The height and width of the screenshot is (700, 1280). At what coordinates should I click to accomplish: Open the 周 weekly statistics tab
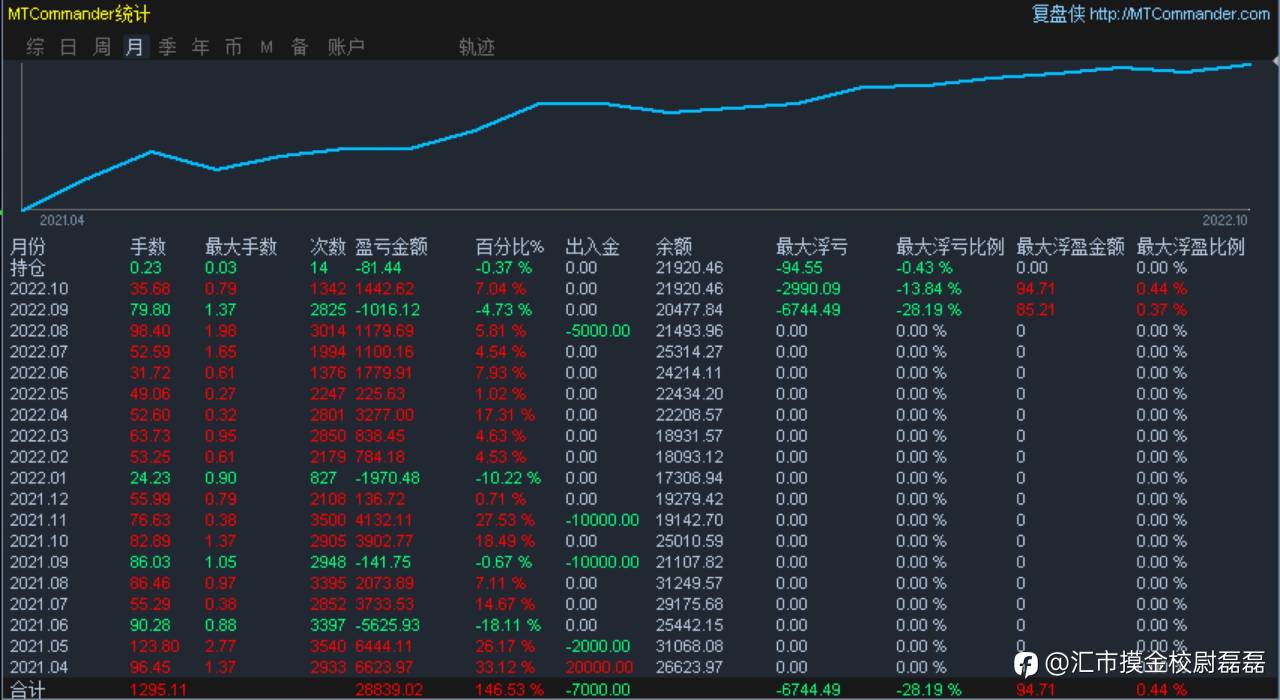pos(102,47)
